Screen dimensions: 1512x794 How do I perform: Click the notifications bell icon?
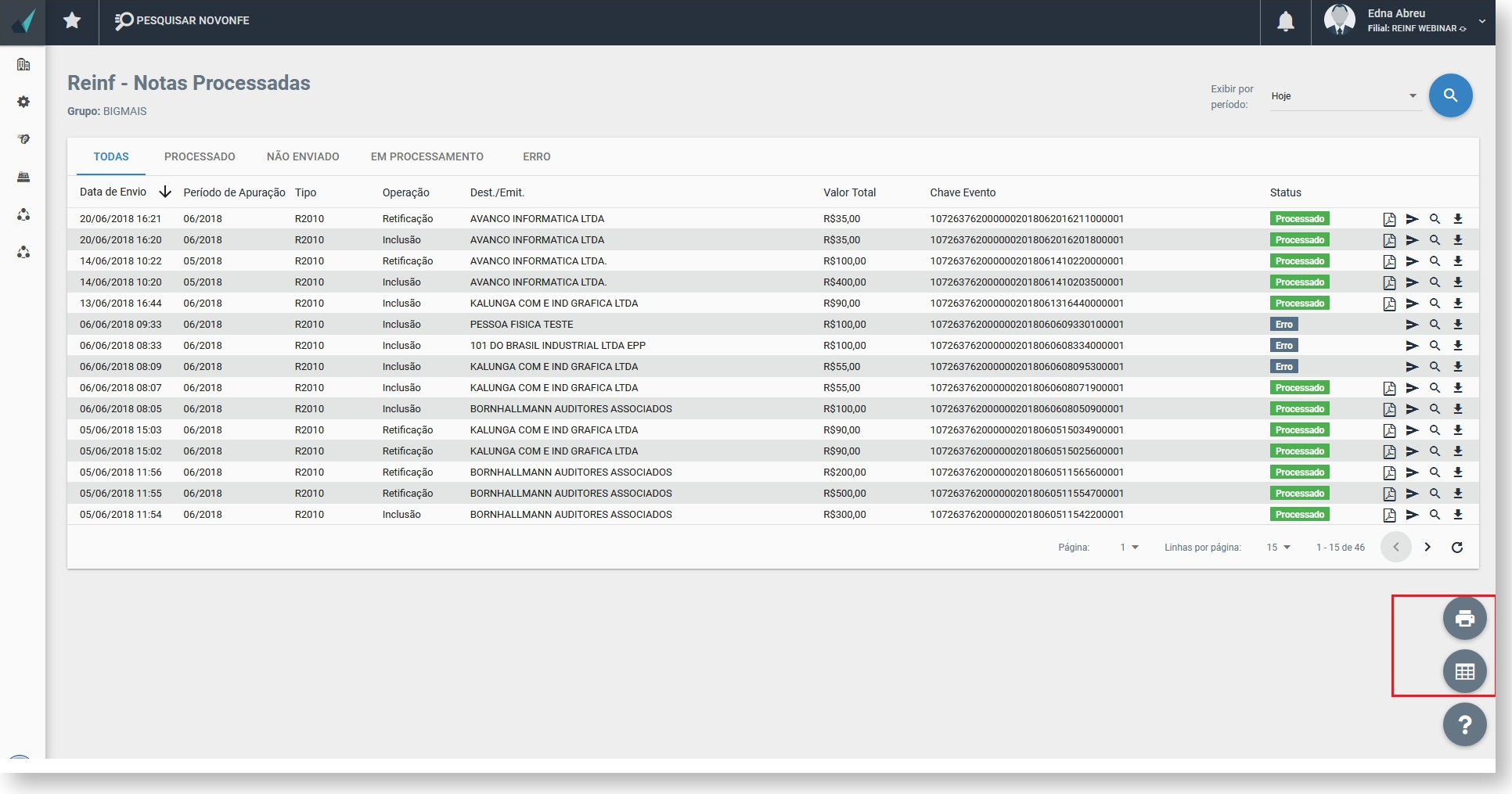coord(1285,22)
